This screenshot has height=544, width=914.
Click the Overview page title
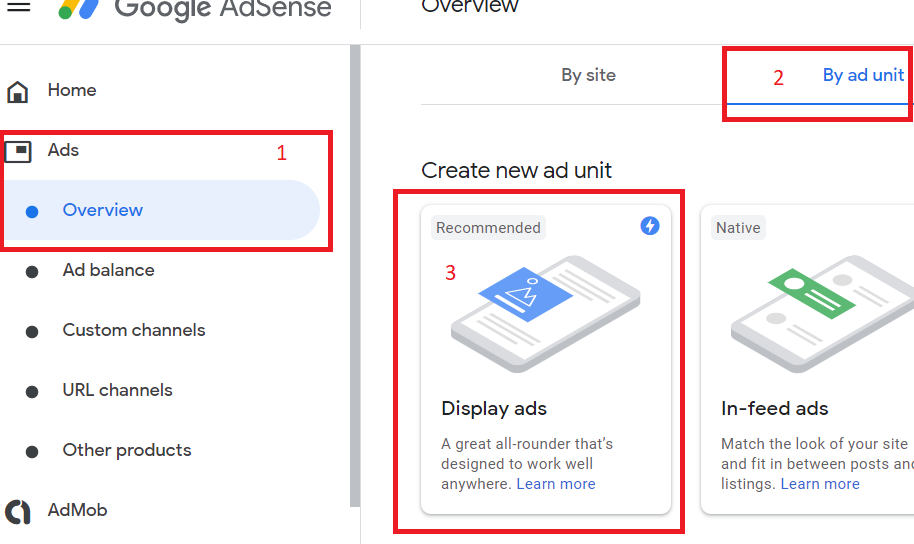470,7
